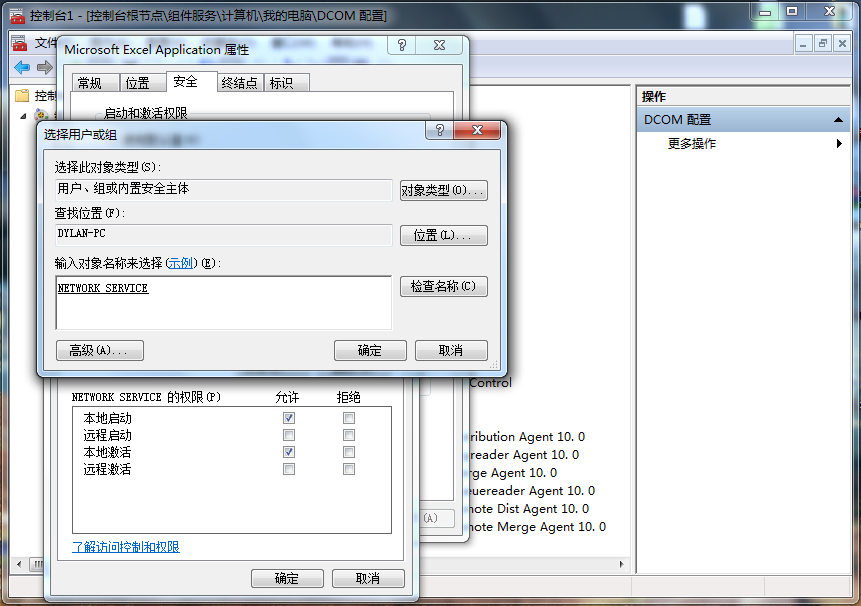Image resolution: width=861 pixels, height=606 pixels.
Task: Confirm with 确定 in 选择用户或组
Action: [x=370, y=351]
